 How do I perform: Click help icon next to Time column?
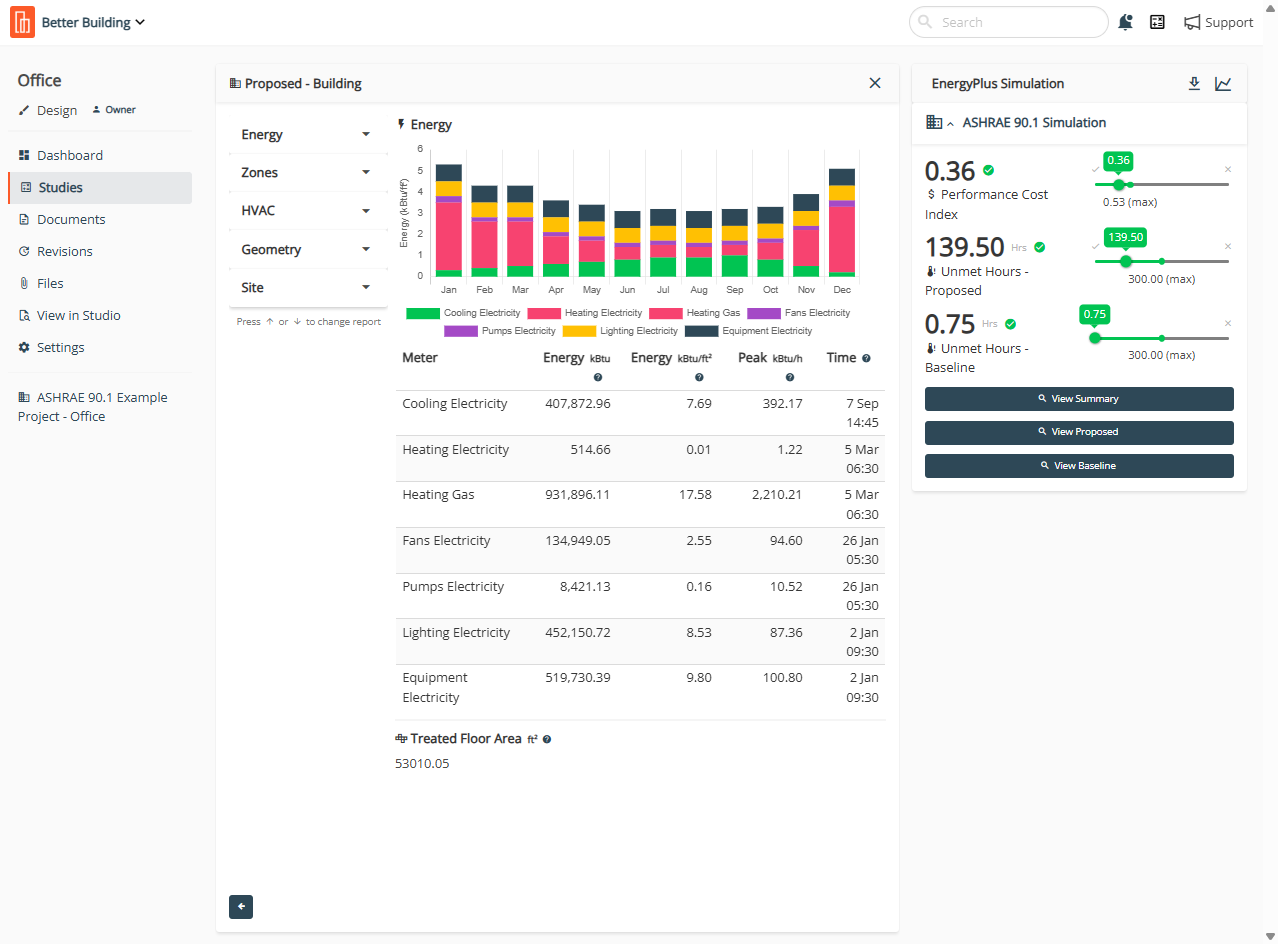tap(866, 358)
